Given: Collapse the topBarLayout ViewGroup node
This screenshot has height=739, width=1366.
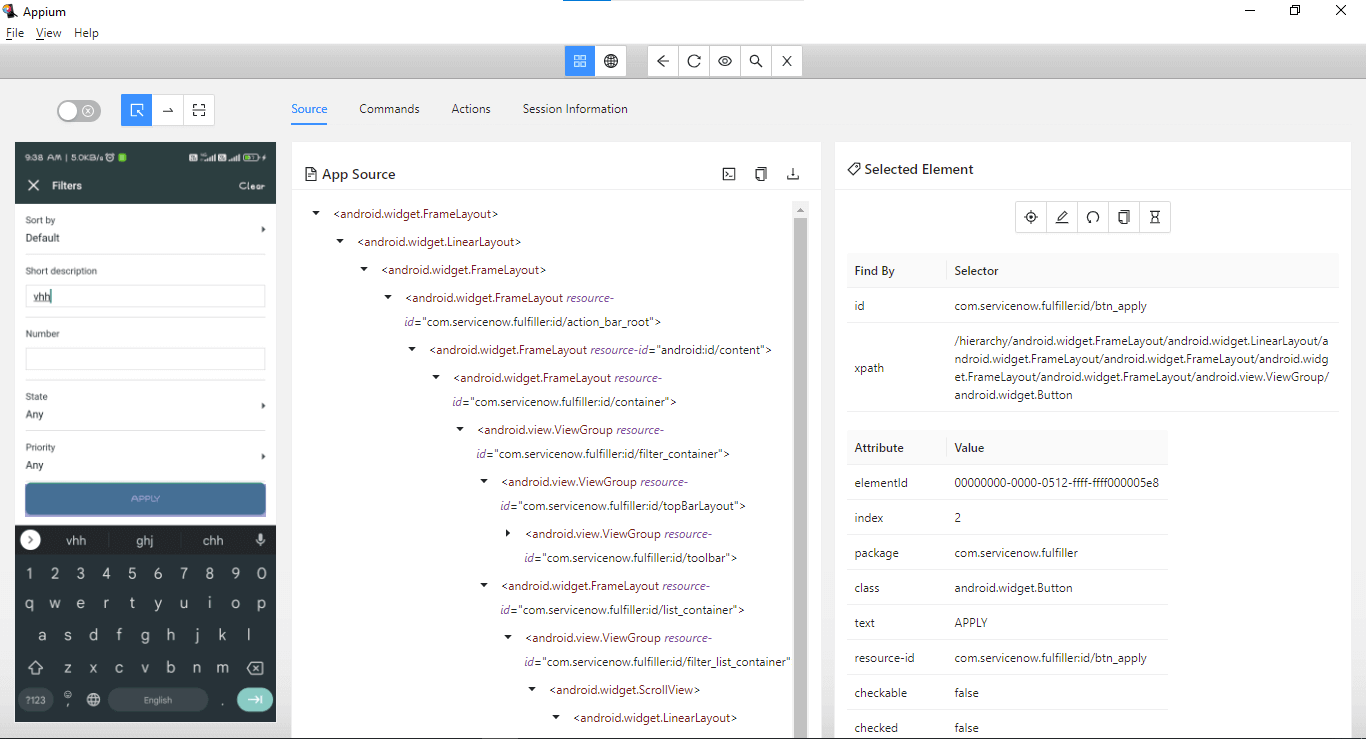Looking at the screenshot, I should click(x=484, y=482).
